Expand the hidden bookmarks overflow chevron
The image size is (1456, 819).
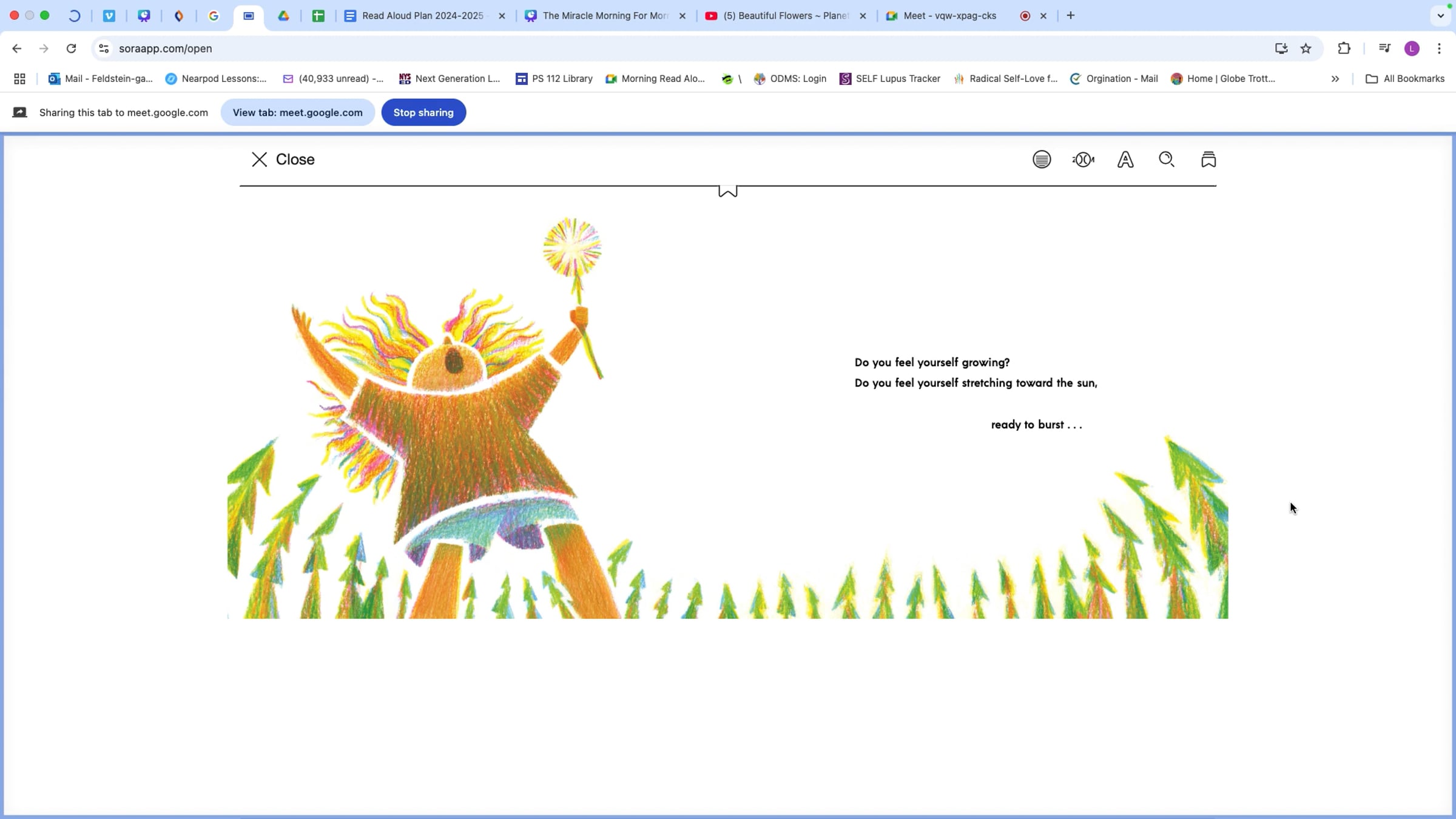pos(1335,79)
